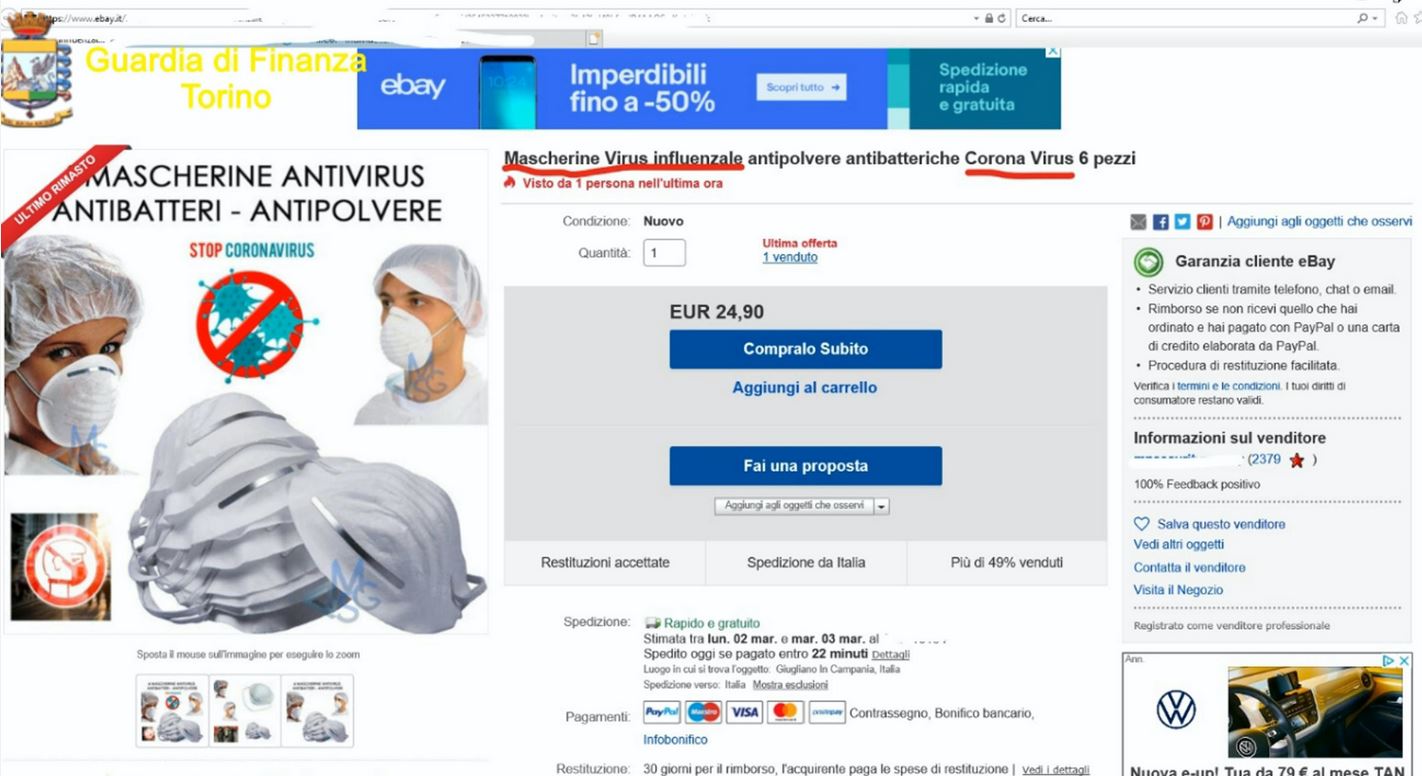Open search provider dropdown arrow

click(1376, 18)
